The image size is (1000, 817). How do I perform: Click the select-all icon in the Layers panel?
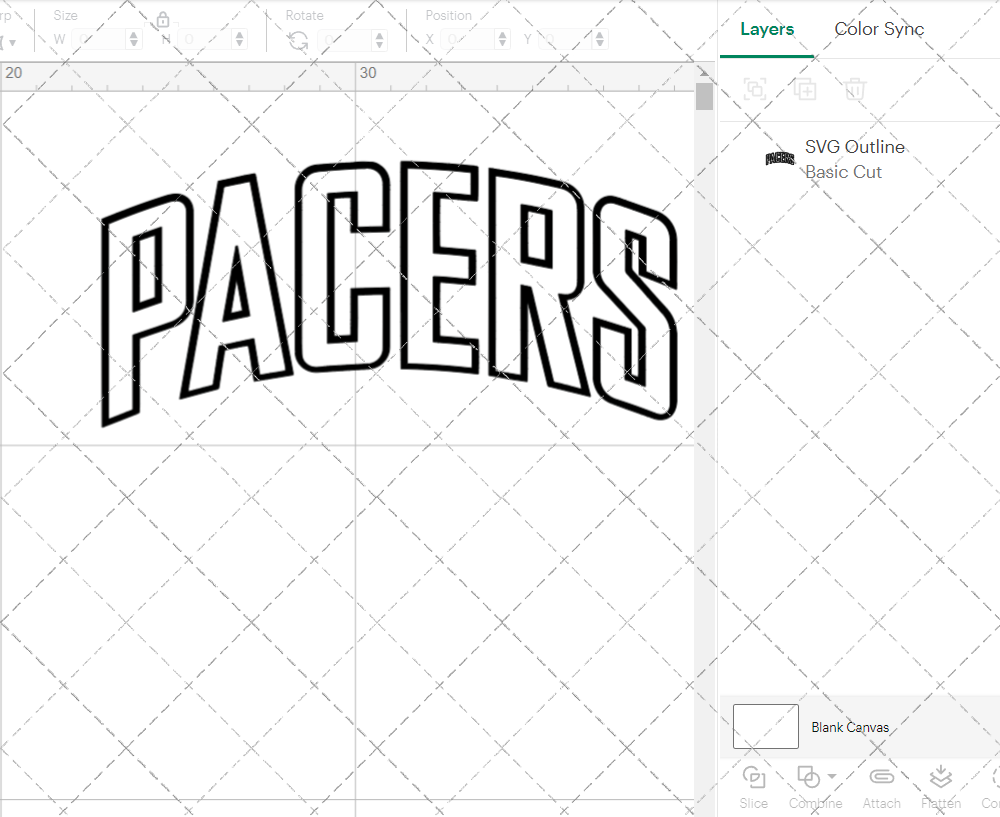click(x=756, y=89)
